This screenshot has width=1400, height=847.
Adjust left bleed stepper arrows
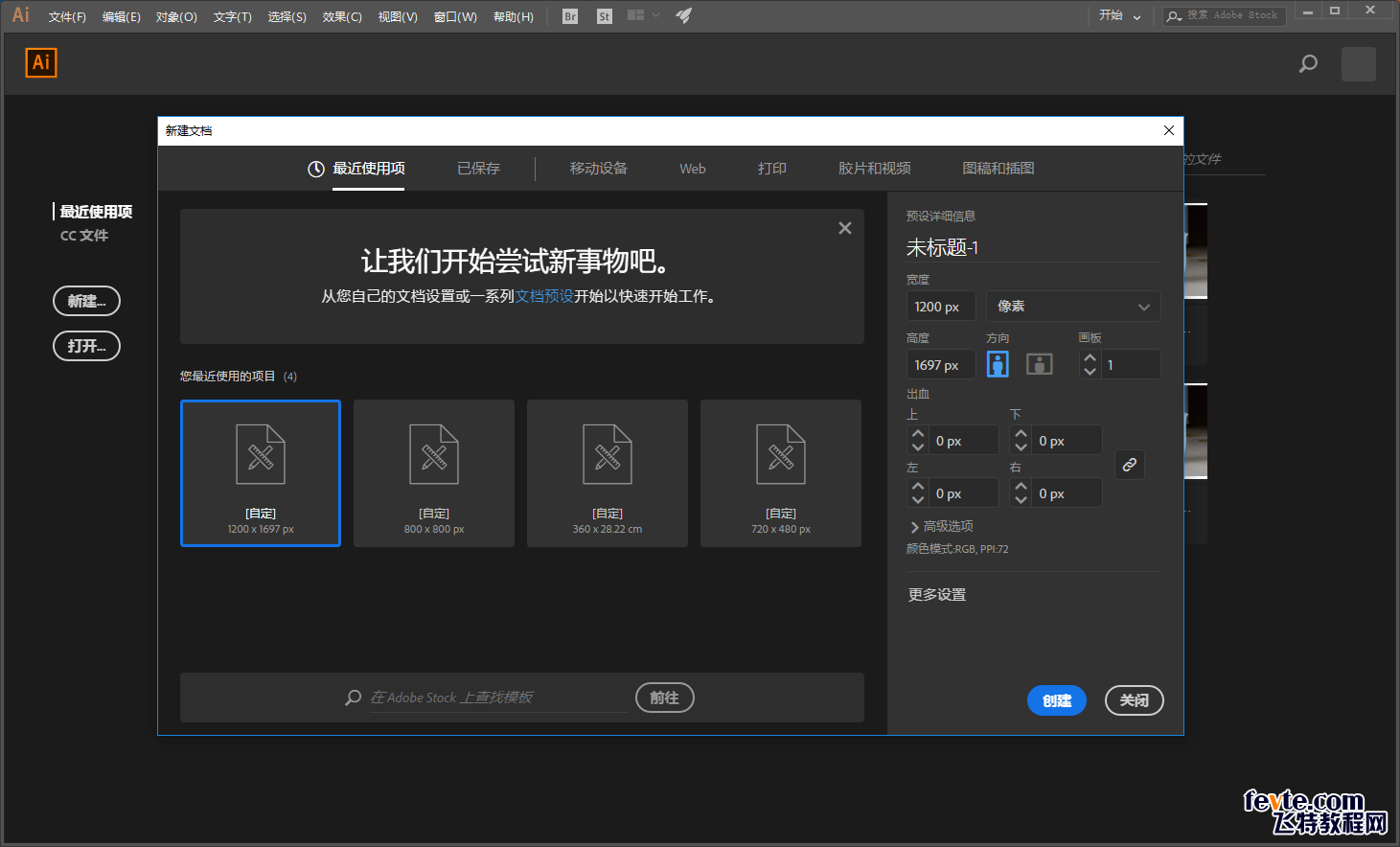[x=918, y=493]
